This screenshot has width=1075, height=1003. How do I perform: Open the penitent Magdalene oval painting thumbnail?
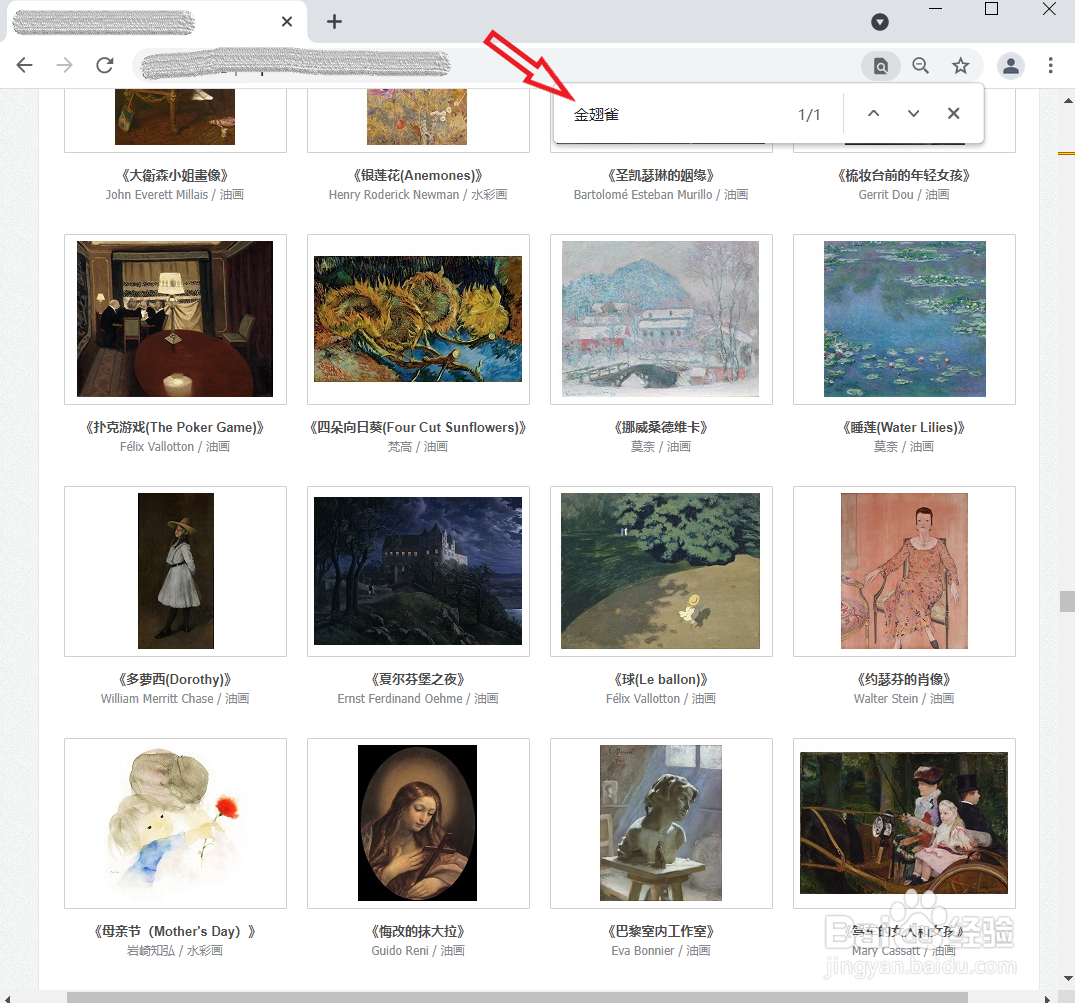[418, 823]
